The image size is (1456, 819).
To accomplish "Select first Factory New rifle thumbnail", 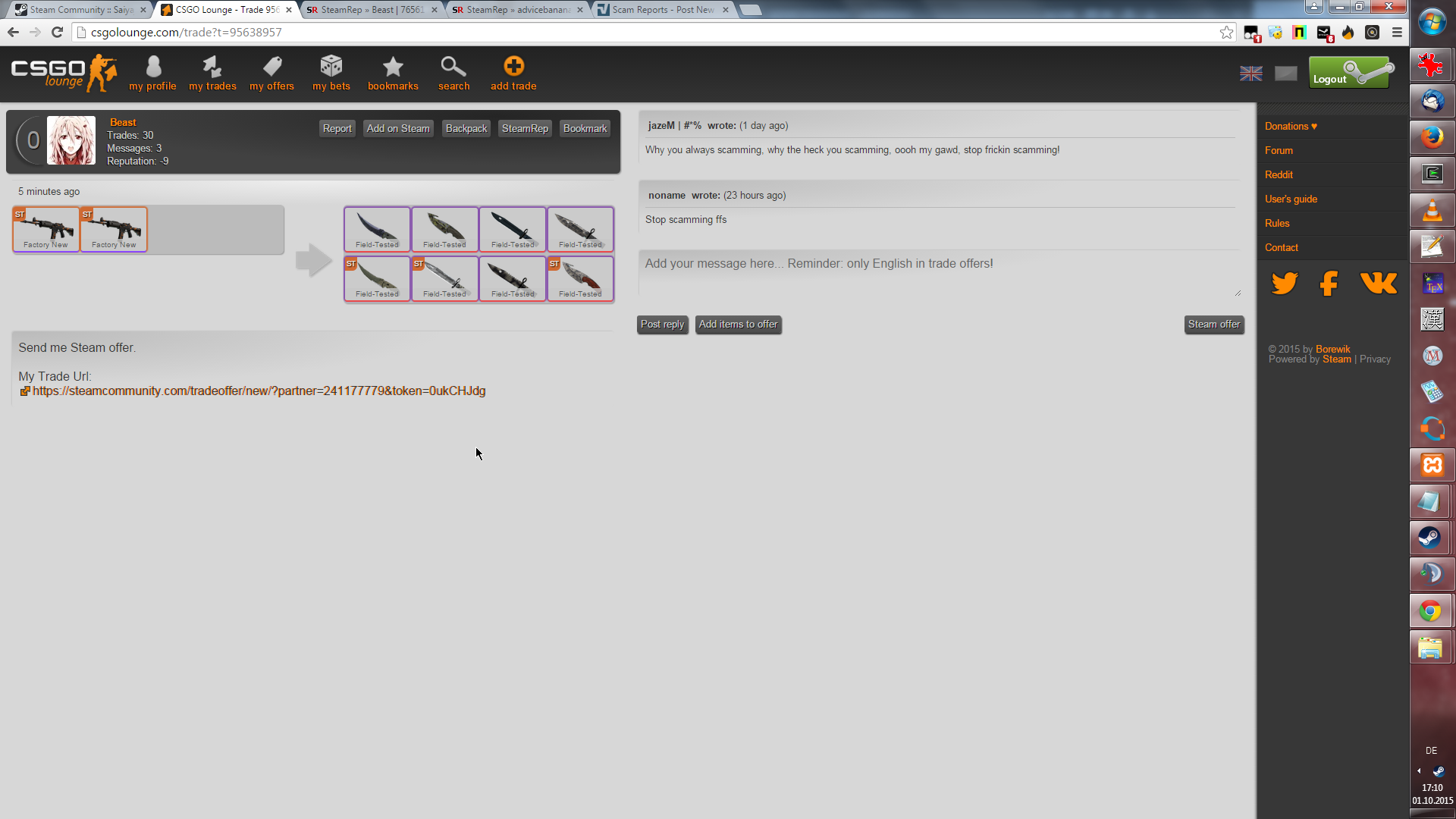I will tap(45, 229).
